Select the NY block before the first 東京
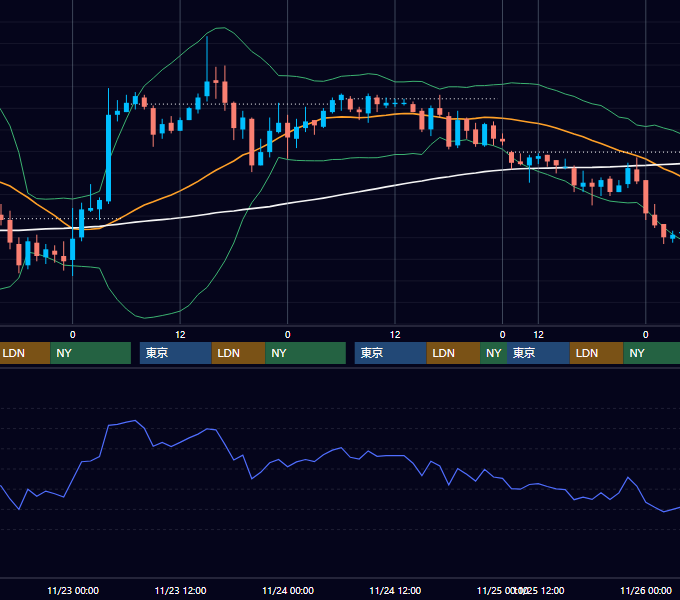Viewport: 680px width, 600px height. click(91, 353)
